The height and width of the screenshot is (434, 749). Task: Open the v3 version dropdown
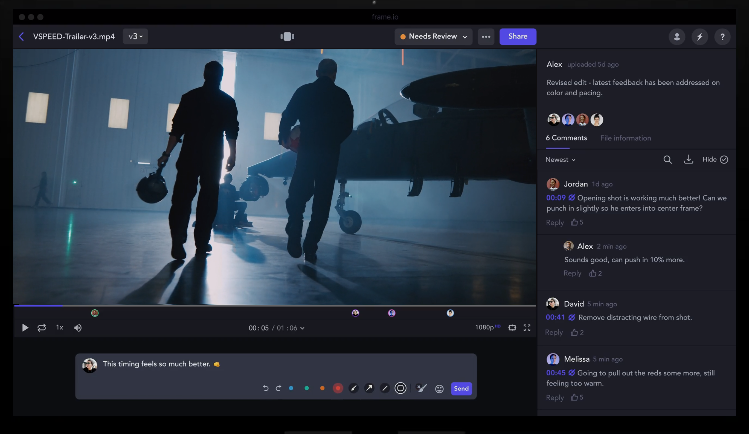point(136,36)
